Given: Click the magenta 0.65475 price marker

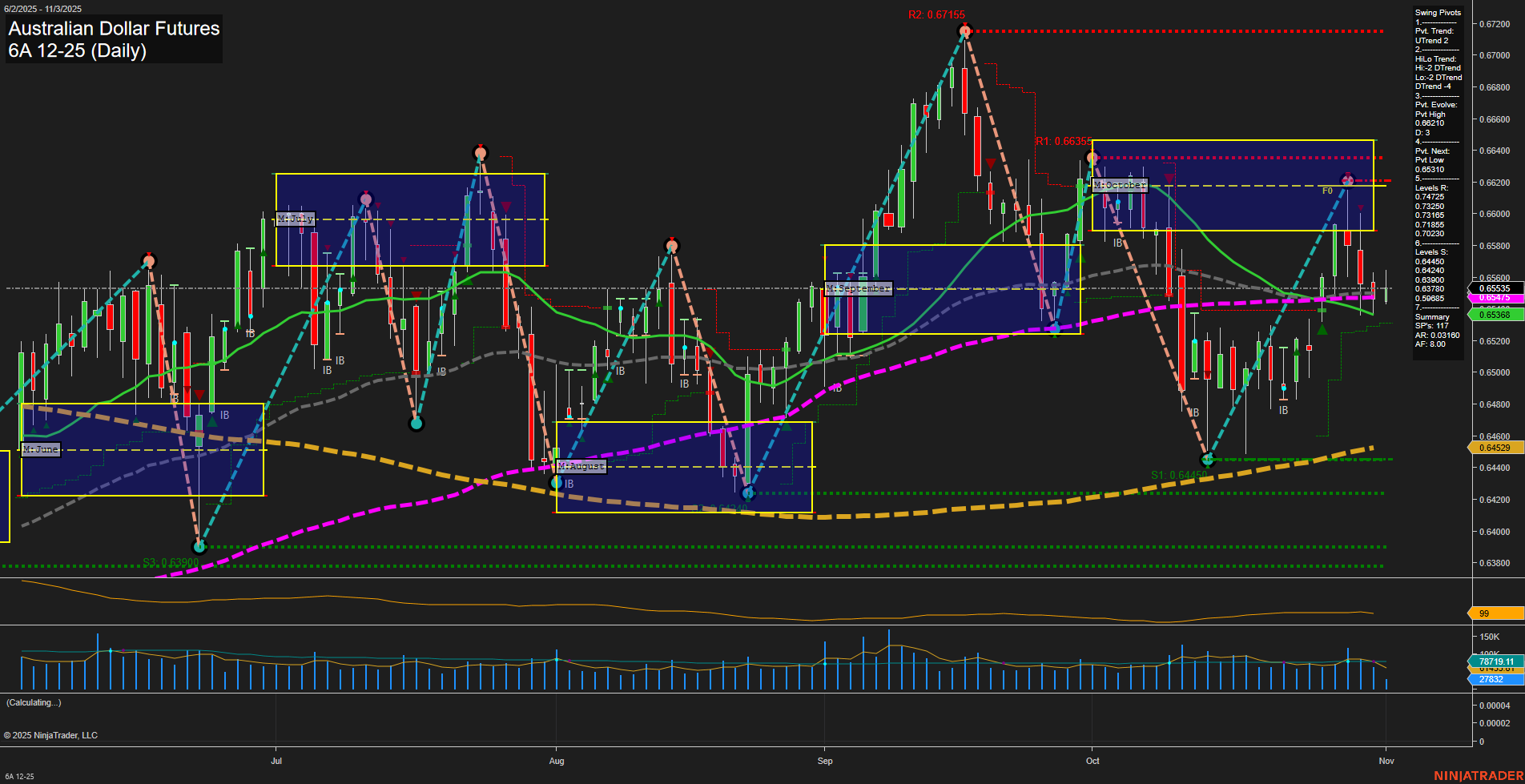Looking at the screenshot, I should [x=1495, y=298].
